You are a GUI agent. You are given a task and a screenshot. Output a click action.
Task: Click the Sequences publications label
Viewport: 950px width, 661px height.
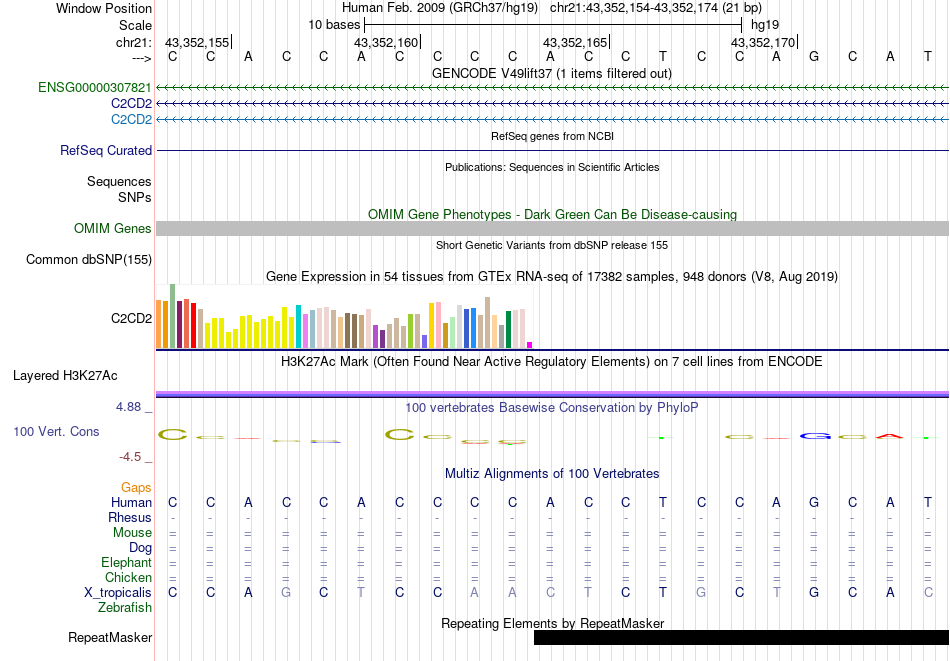(119, 182)
